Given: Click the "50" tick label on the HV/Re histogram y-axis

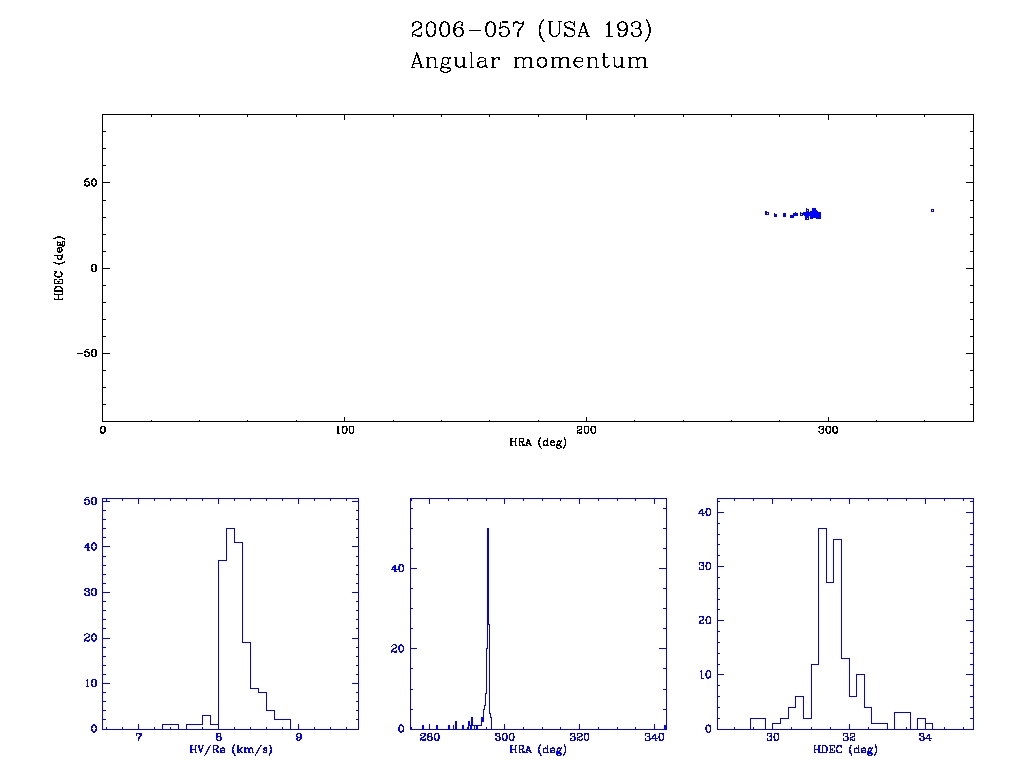Looking at the screenshot, I should (x=91, y=502).
